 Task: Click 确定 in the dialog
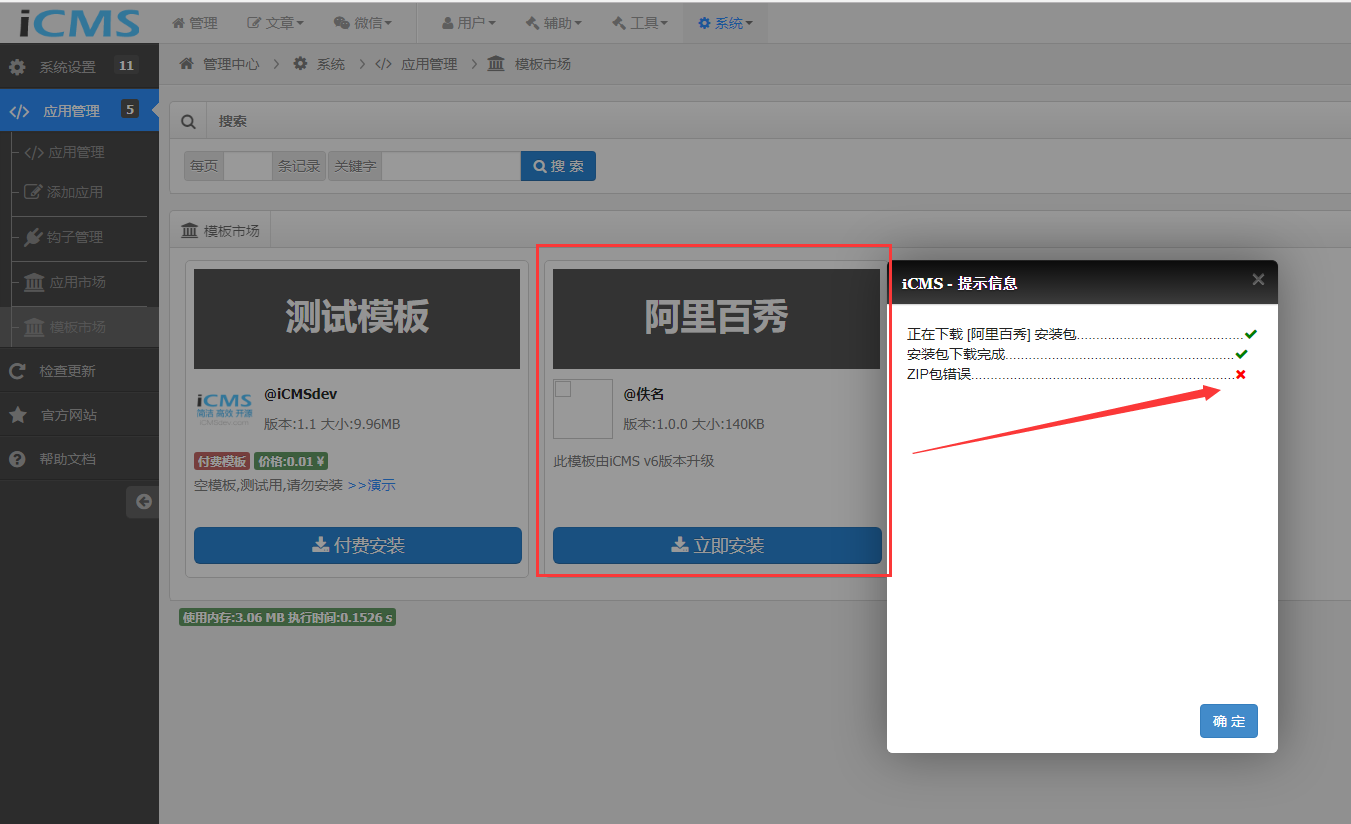pyautogui.click(x=1229, y=721)
